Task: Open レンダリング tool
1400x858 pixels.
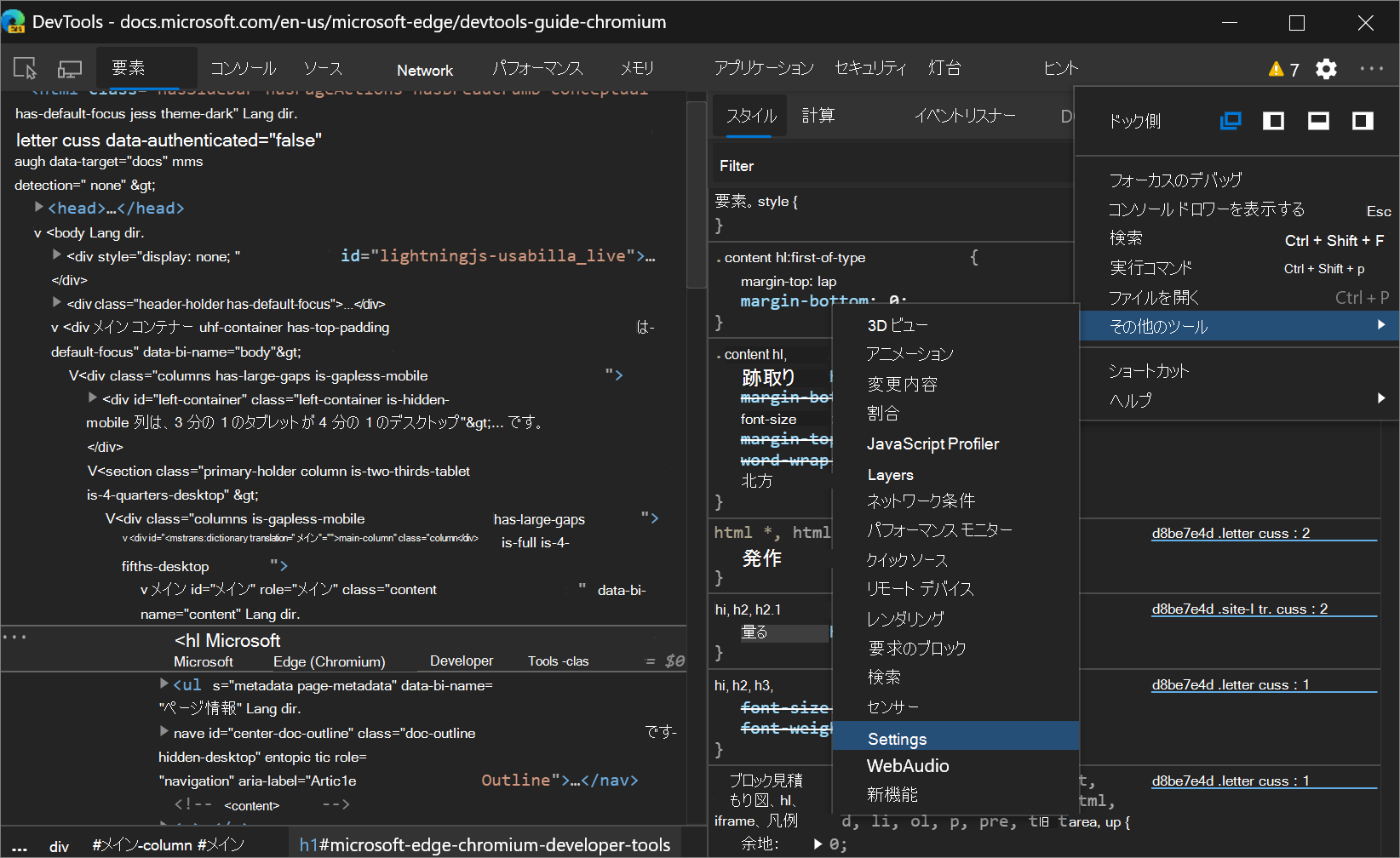Action: [x=955, y=619]
